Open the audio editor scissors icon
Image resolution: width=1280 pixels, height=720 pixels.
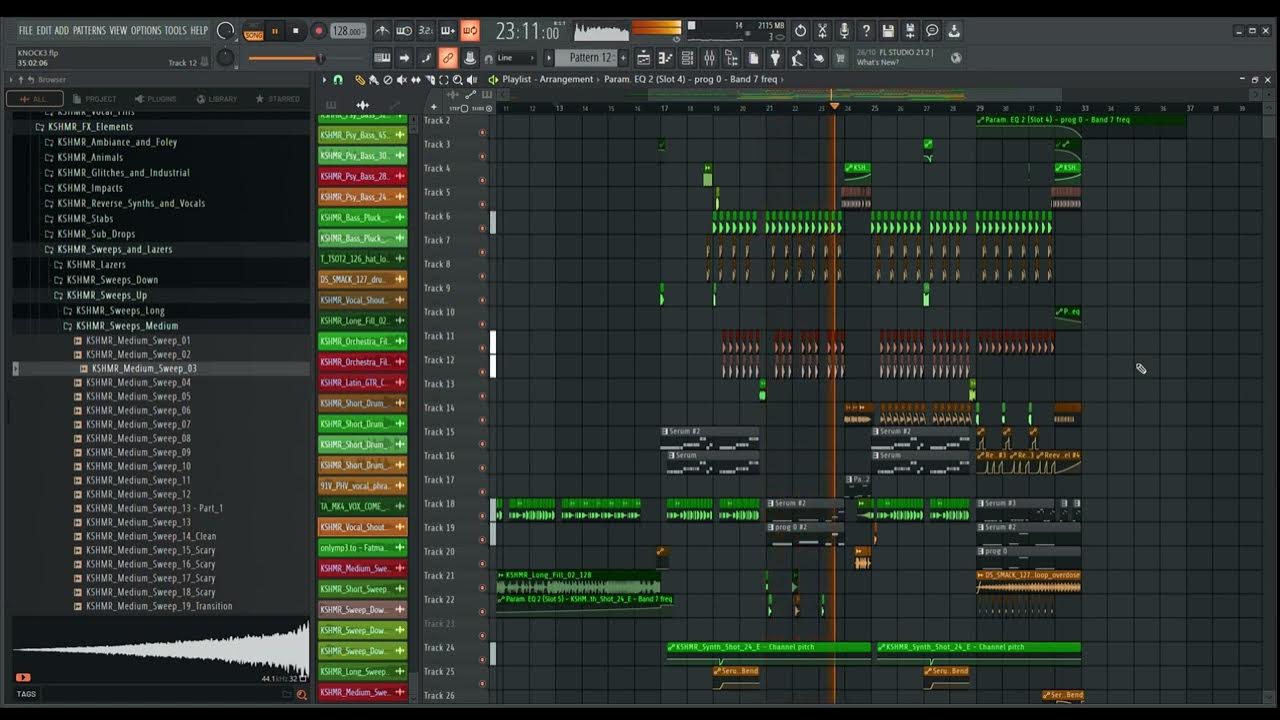coord(822,31)
